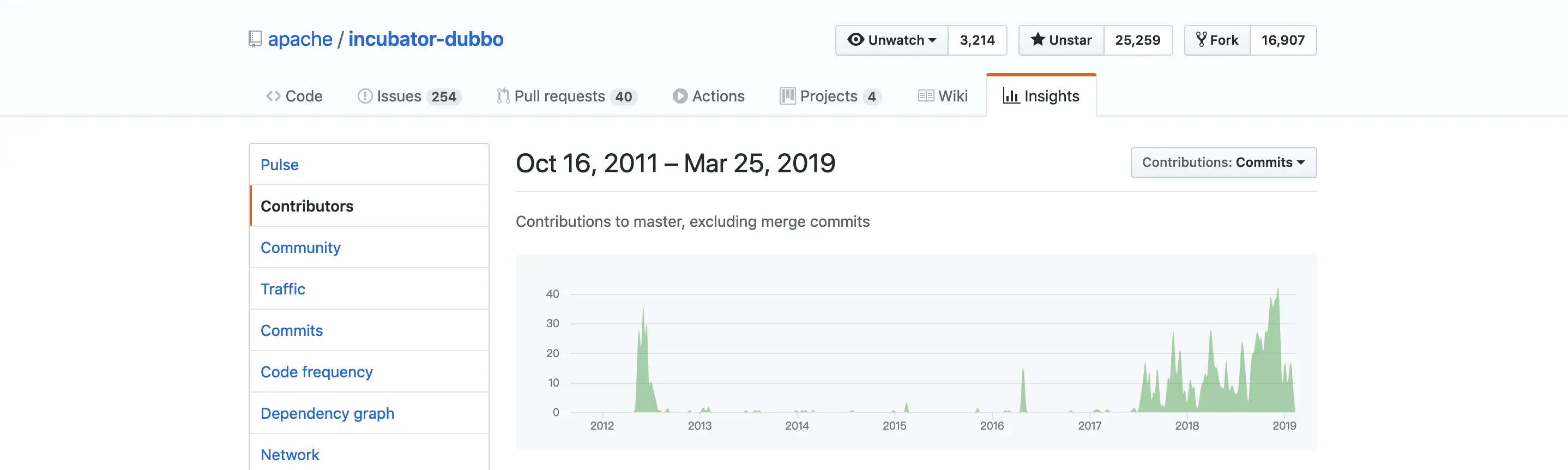
Task: Click the Actions play icon
Action: pyautogui.click(x=680, y=96)
